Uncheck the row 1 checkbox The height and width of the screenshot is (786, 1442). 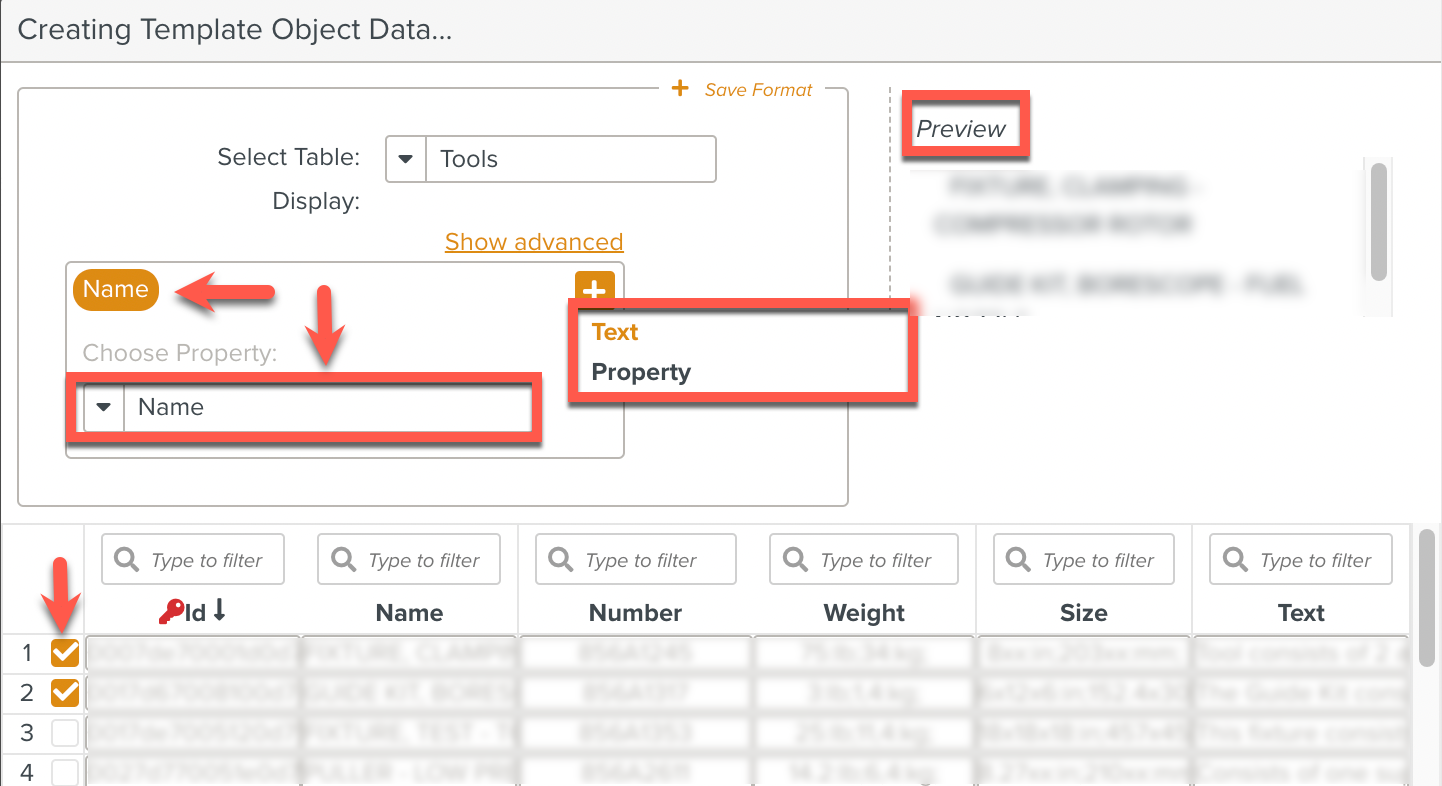(x=65, y=653)
